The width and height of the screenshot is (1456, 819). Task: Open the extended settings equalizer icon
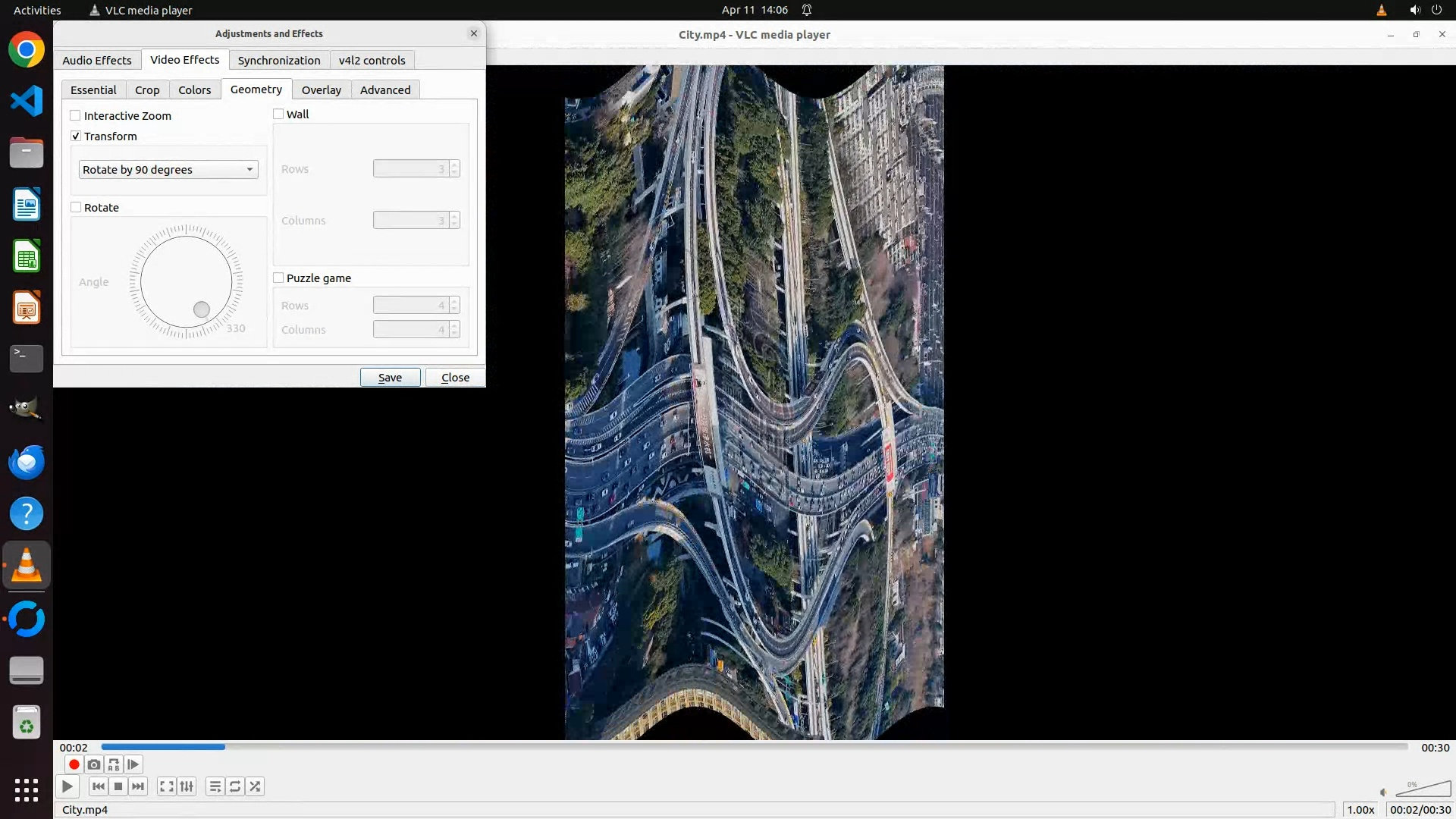(x=187, y=786)
